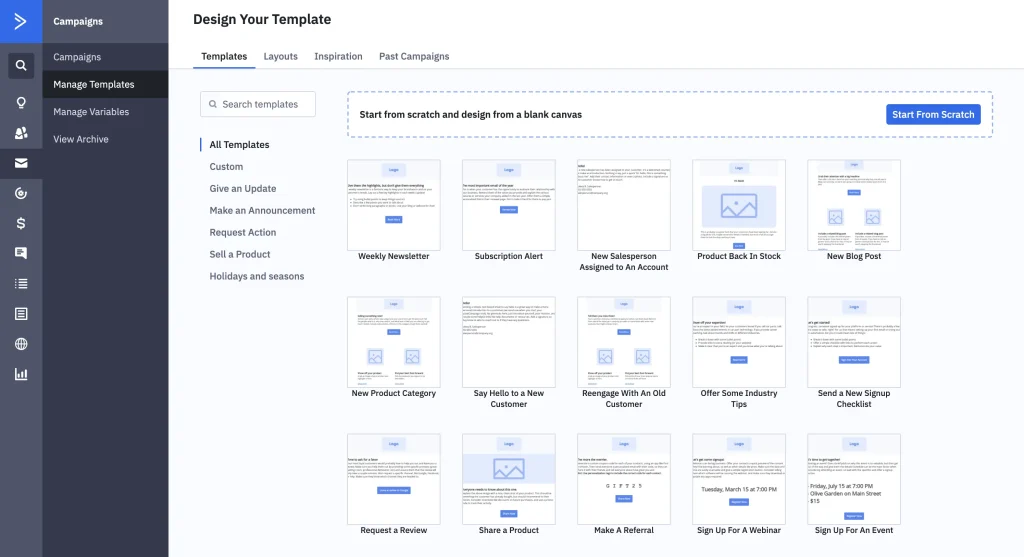1024x557 pixels.
Task: Open the search icon in sidebar
Action: pos(21,67)
